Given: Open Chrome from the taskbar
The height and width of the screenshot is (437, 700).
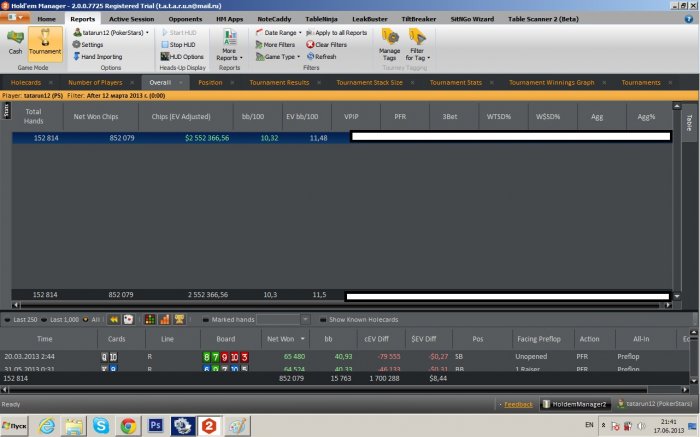Looking at the screenshot, I should click(128, 426).
